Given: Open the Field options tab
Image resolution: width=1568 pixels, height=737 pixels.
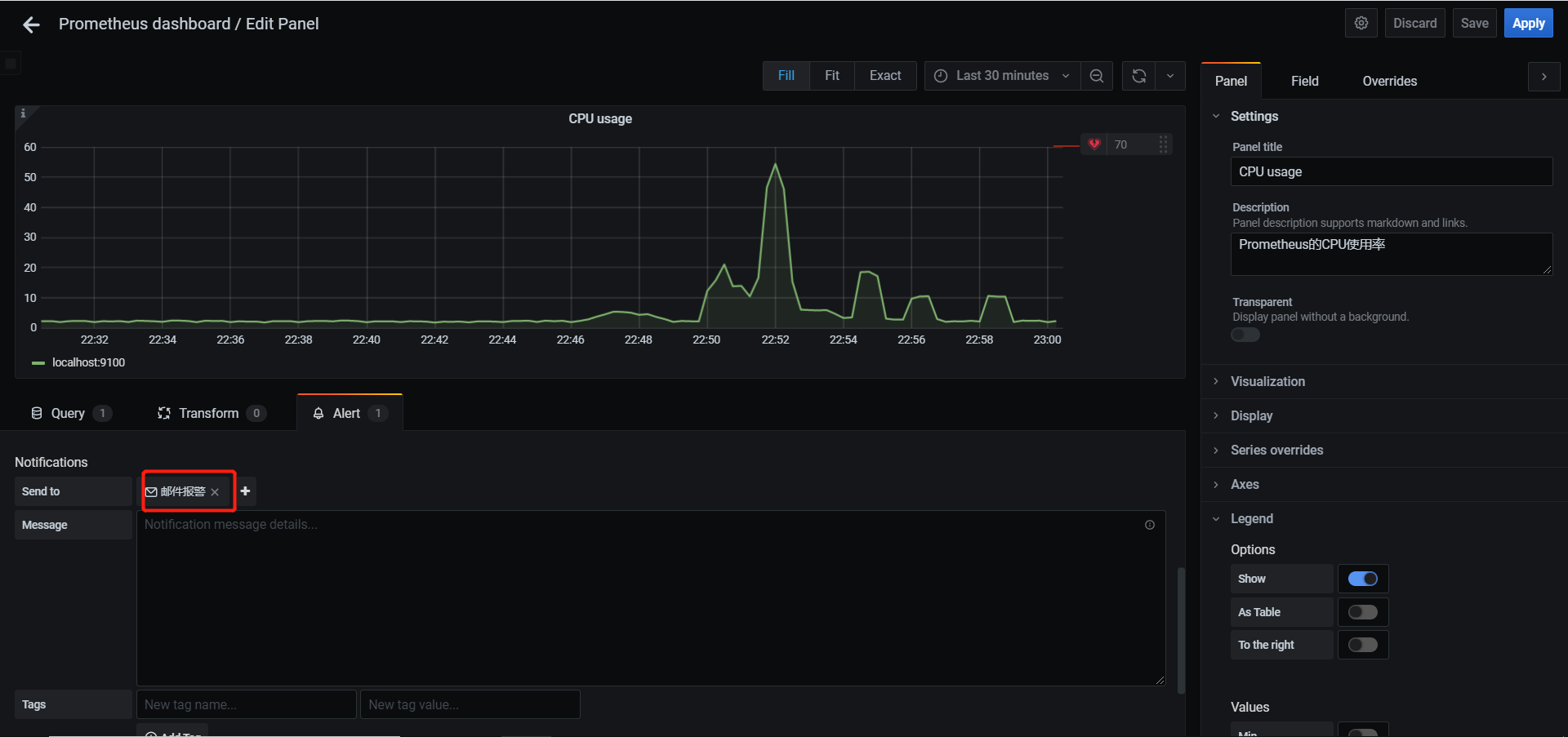Looking at the screenshot, I should click(1304, 81).
